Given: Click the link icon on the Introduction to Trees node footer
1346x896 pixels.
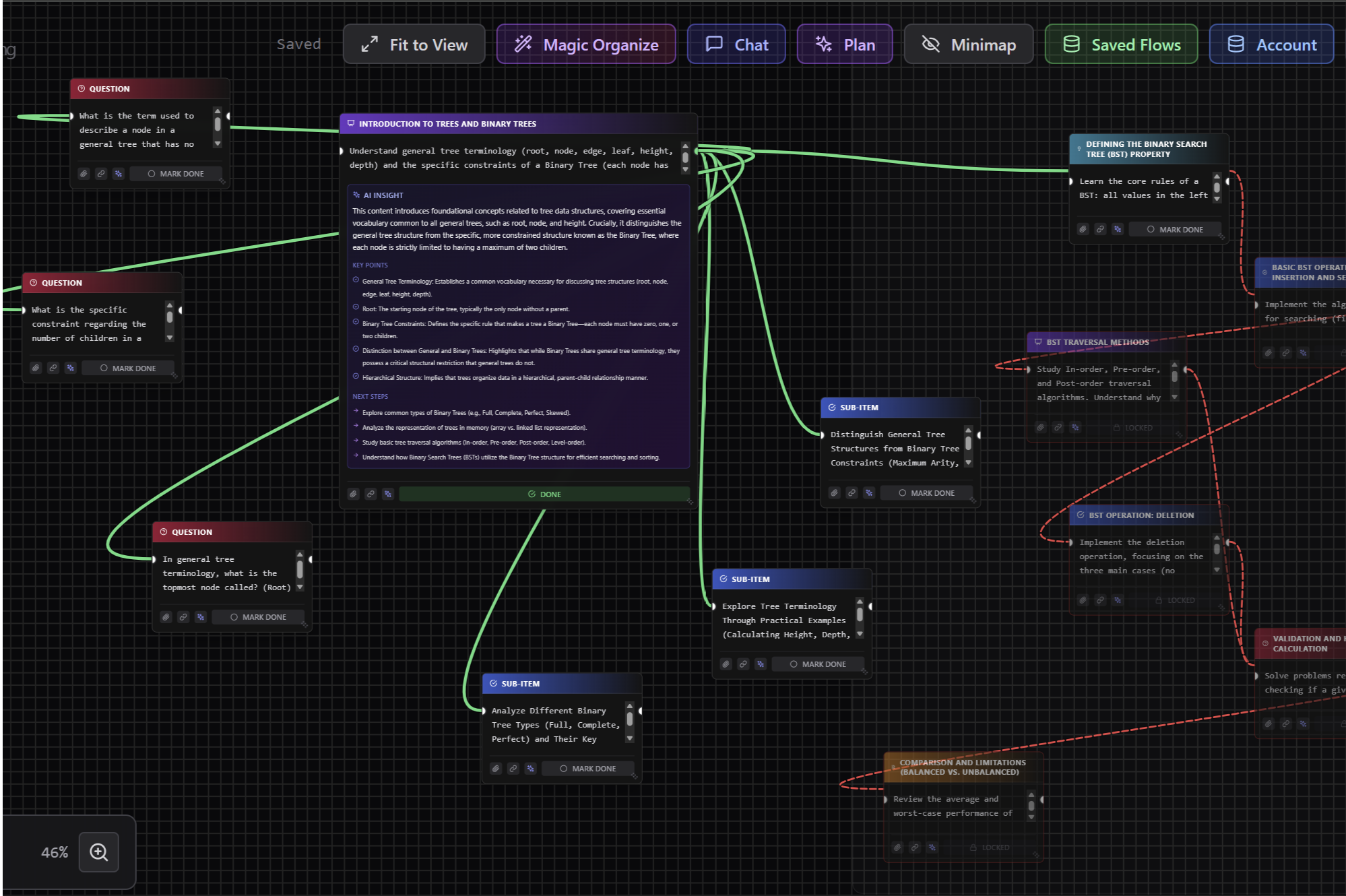Looking at the screenshot, I should point(371,494).
